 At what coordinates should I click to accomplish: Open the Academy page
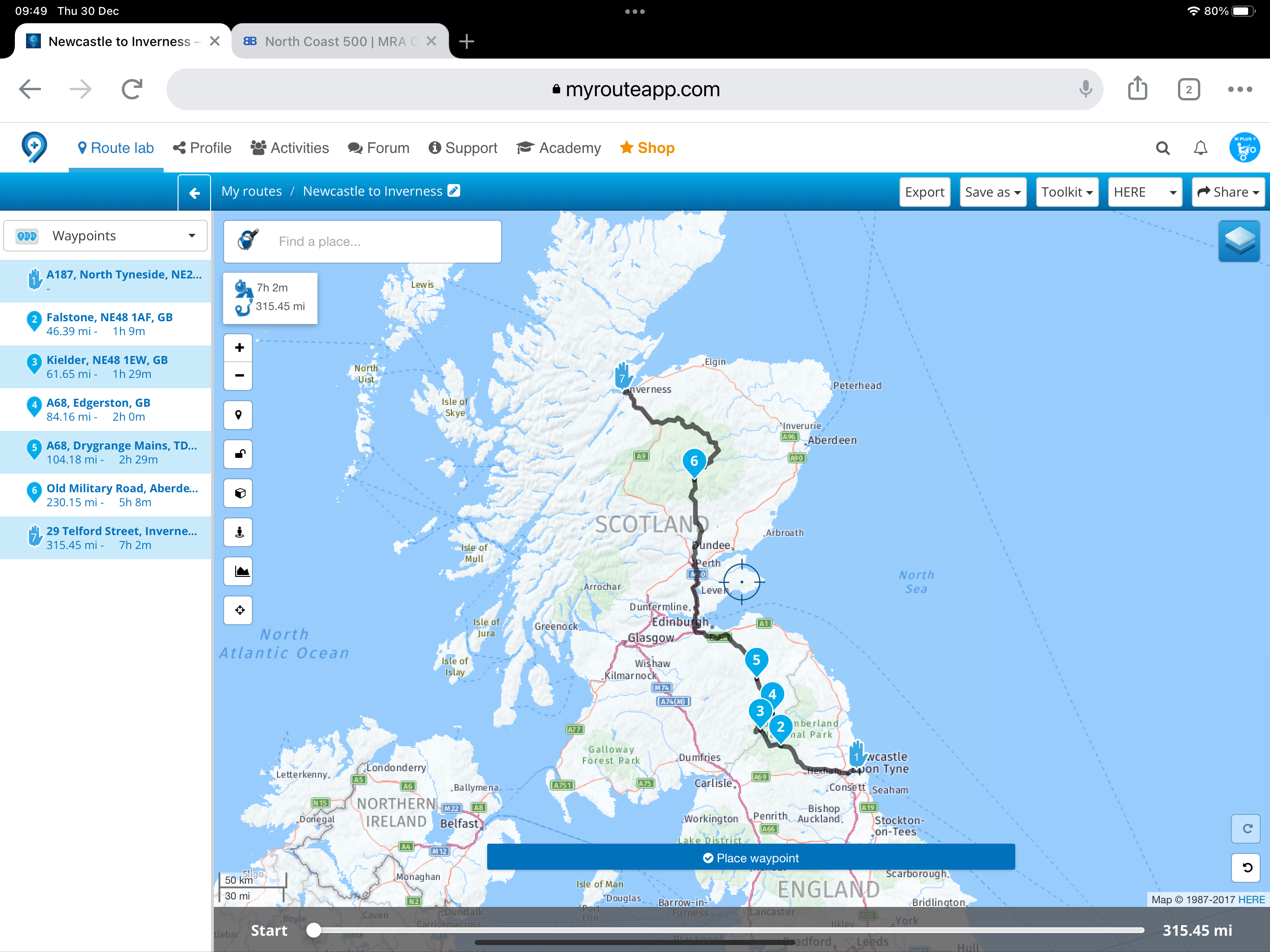tap(558, 148)
